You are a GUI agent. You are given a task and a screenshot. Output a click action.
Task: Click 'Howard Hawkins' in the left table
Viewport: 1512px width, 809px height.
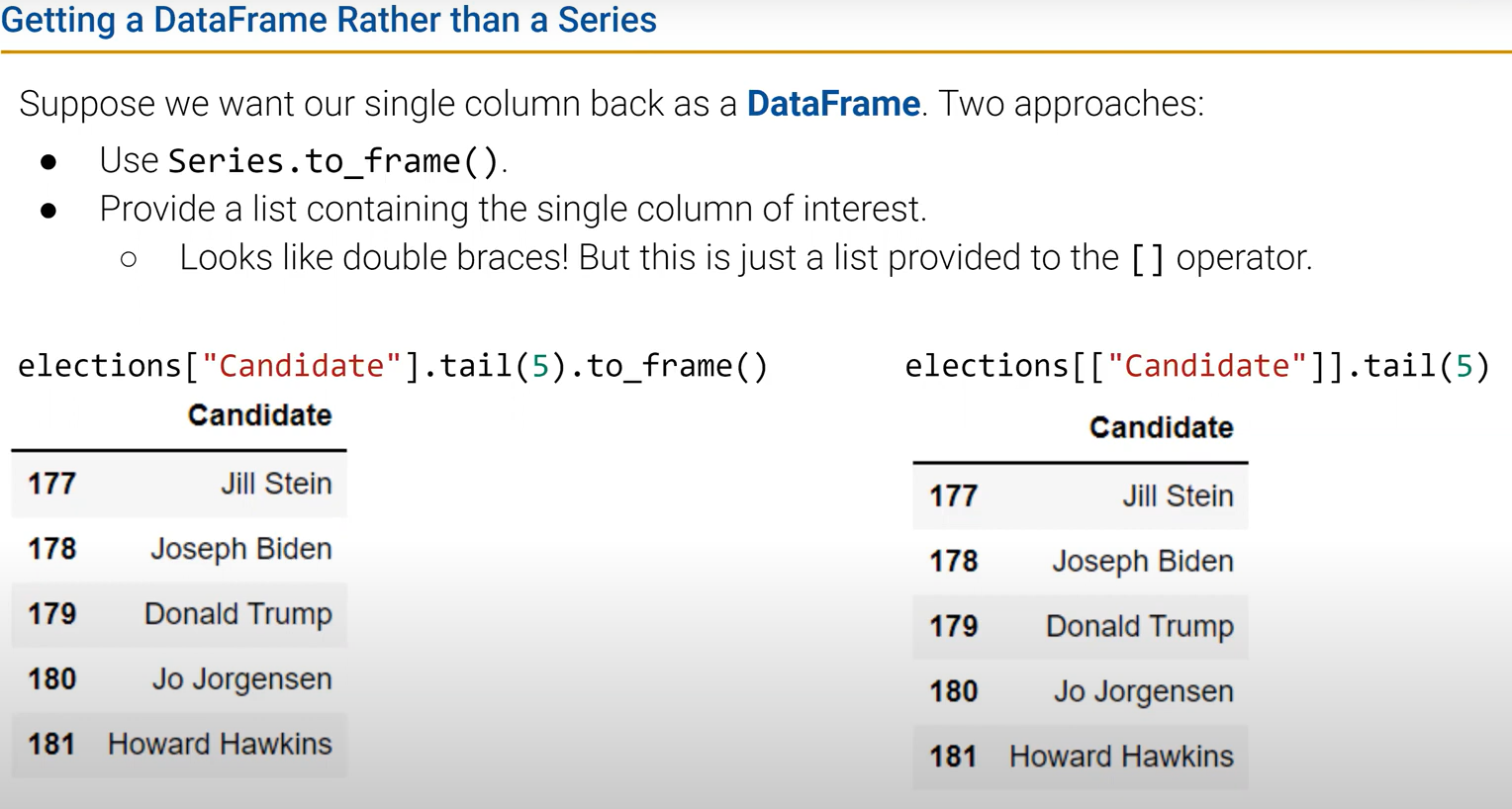(x=220, y=744)
